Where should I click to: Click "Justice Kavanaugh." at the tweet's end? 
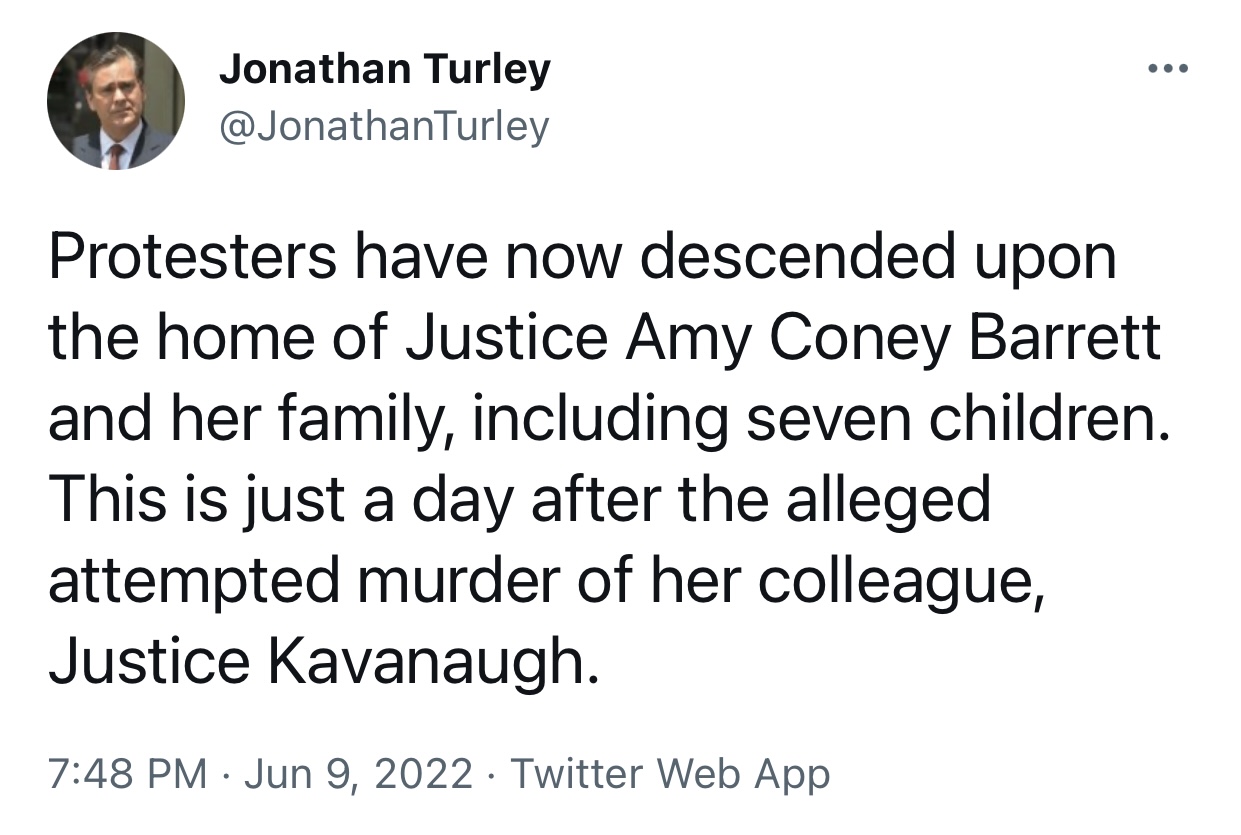325,662
